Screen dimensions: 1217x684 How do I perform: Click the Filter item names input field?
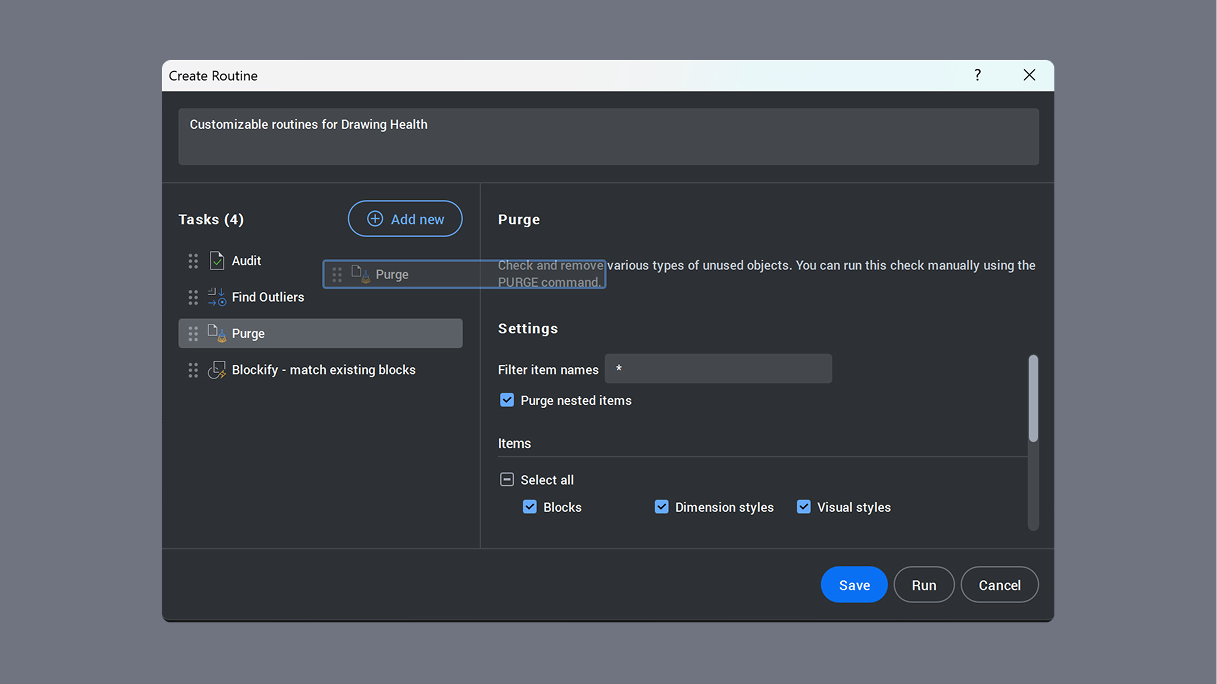(718, 369)
